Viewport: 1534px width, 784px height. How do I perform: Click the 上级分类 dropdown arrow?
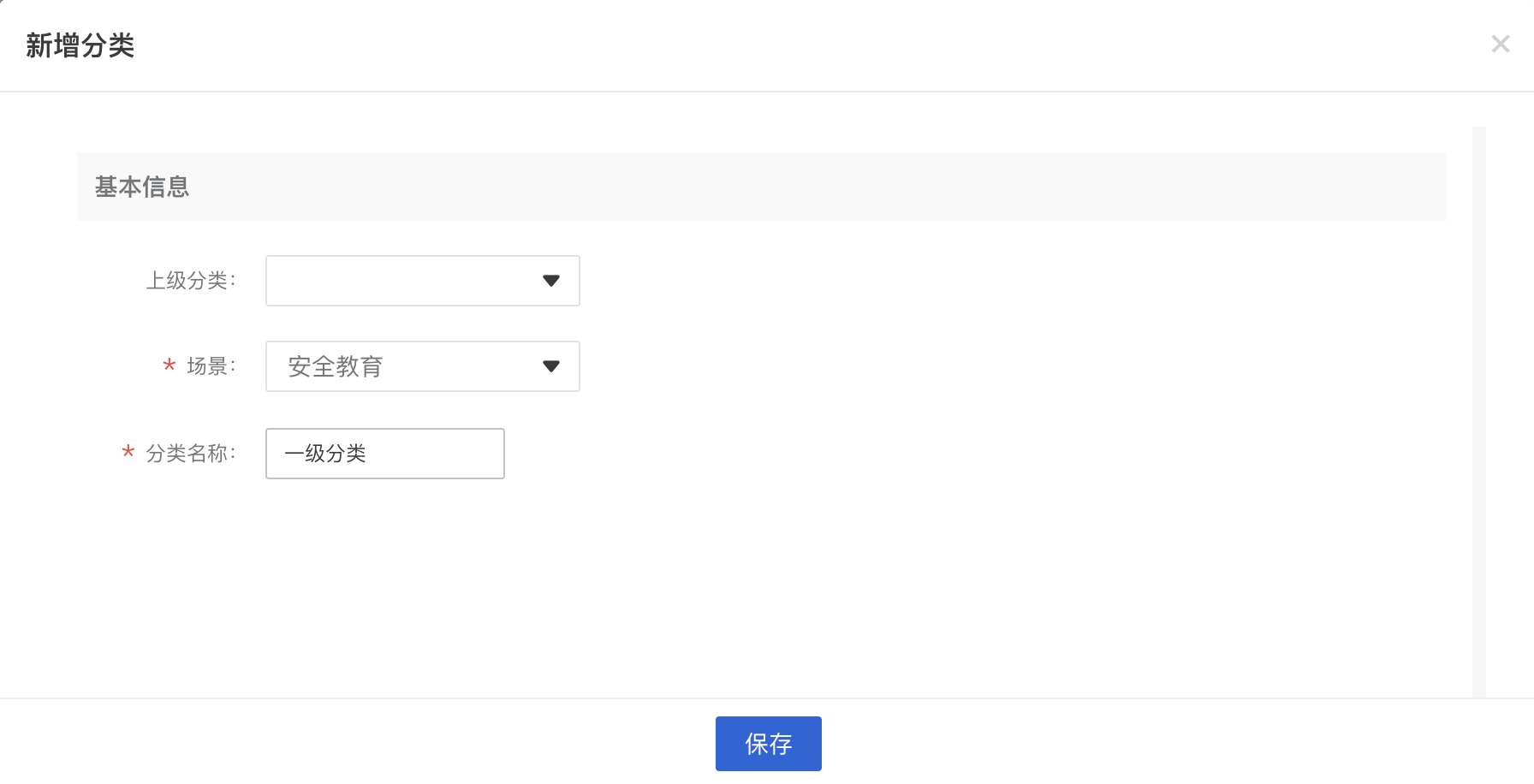pyautogui.click(x=551, y=281)
